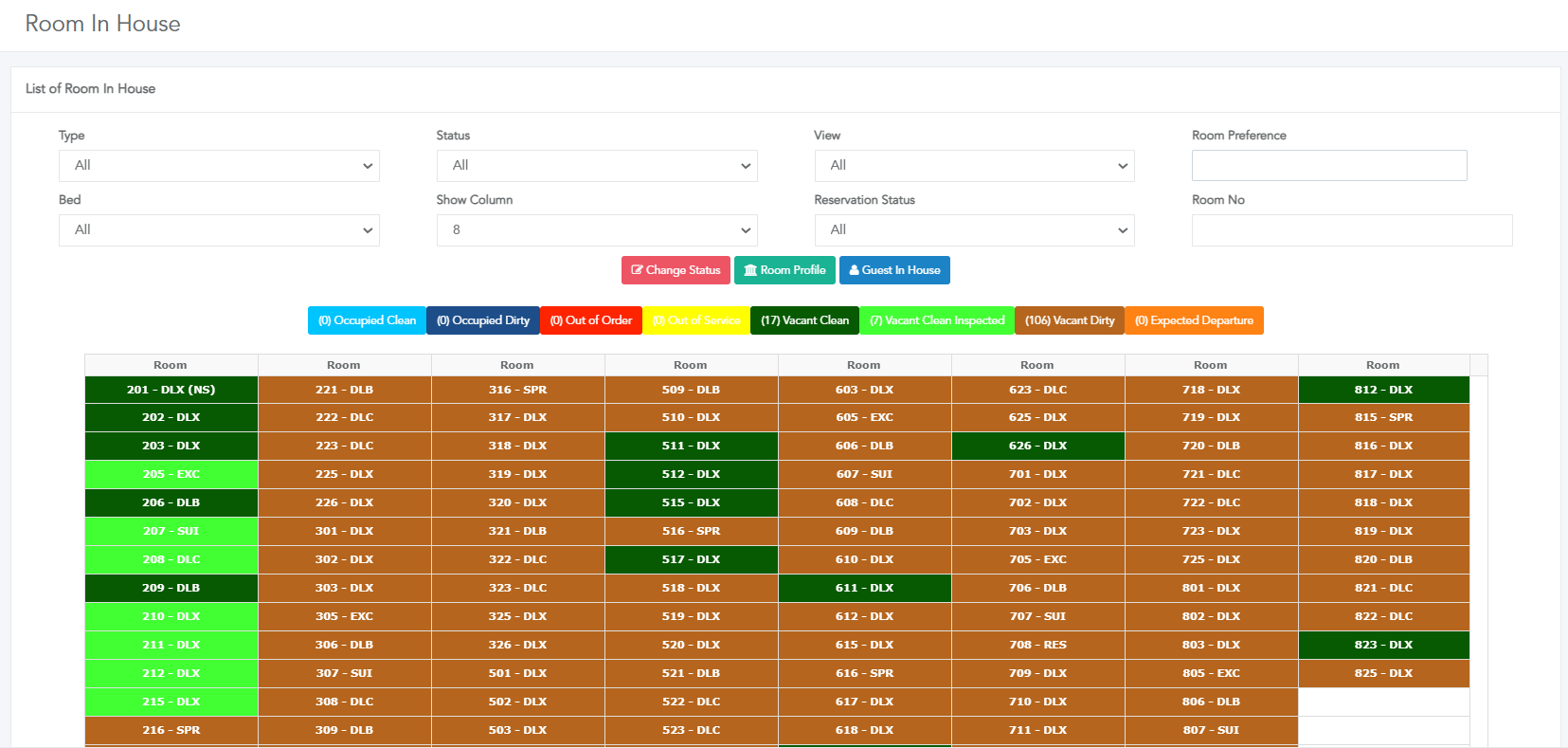Open the Status dropdown

[597, 166]
